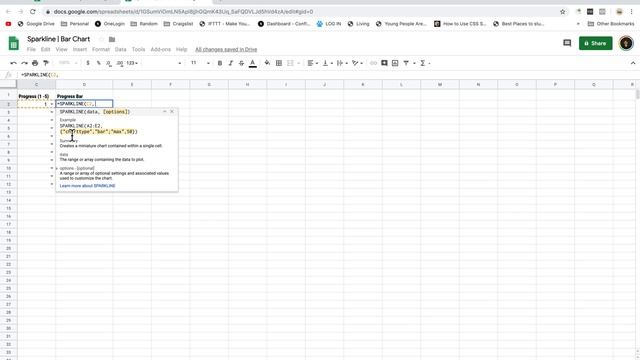Open the Insert menu
640x360 pixels.
pyautogui.click(x=80, y=49)
